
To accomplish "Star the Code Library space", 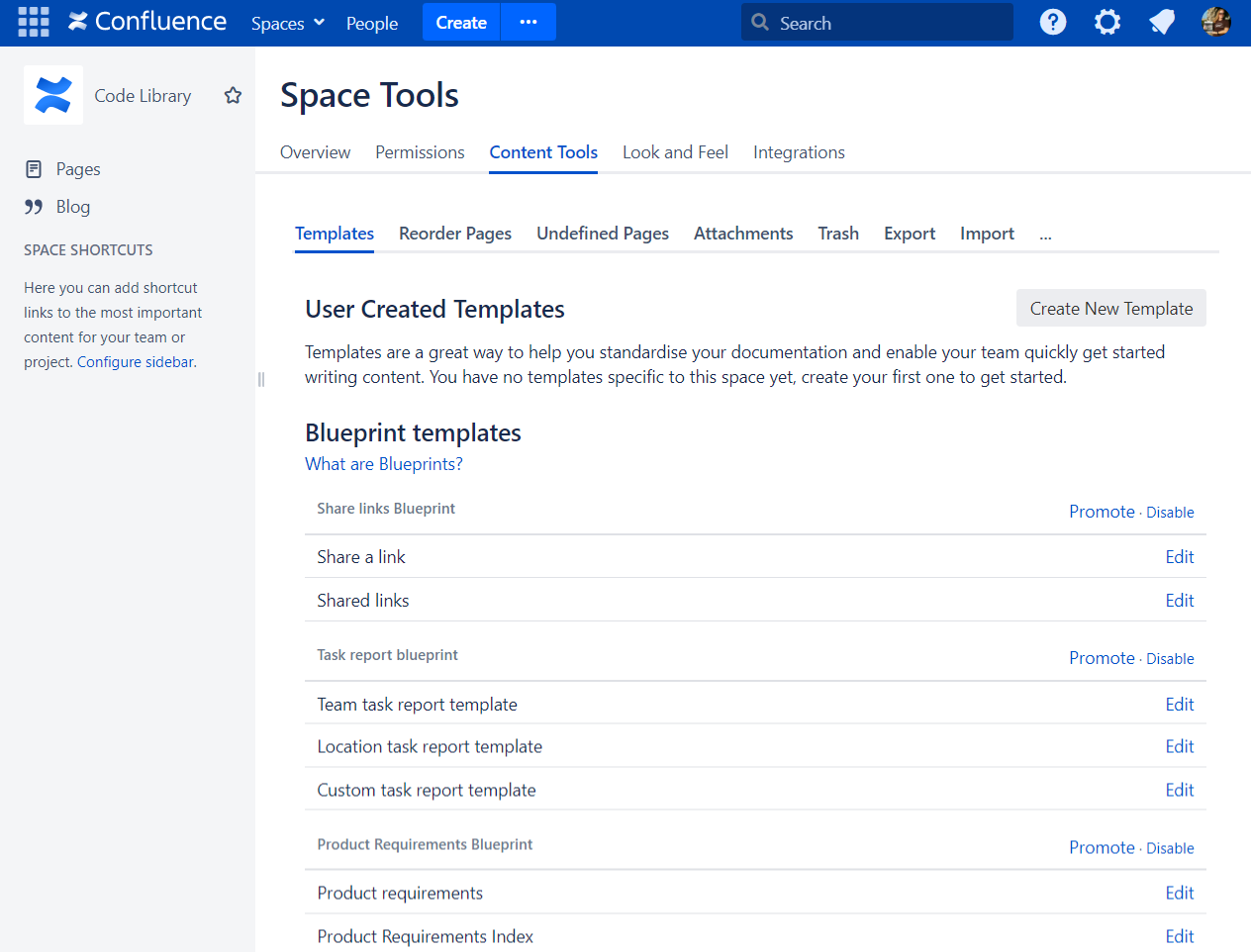I will 233,95.
